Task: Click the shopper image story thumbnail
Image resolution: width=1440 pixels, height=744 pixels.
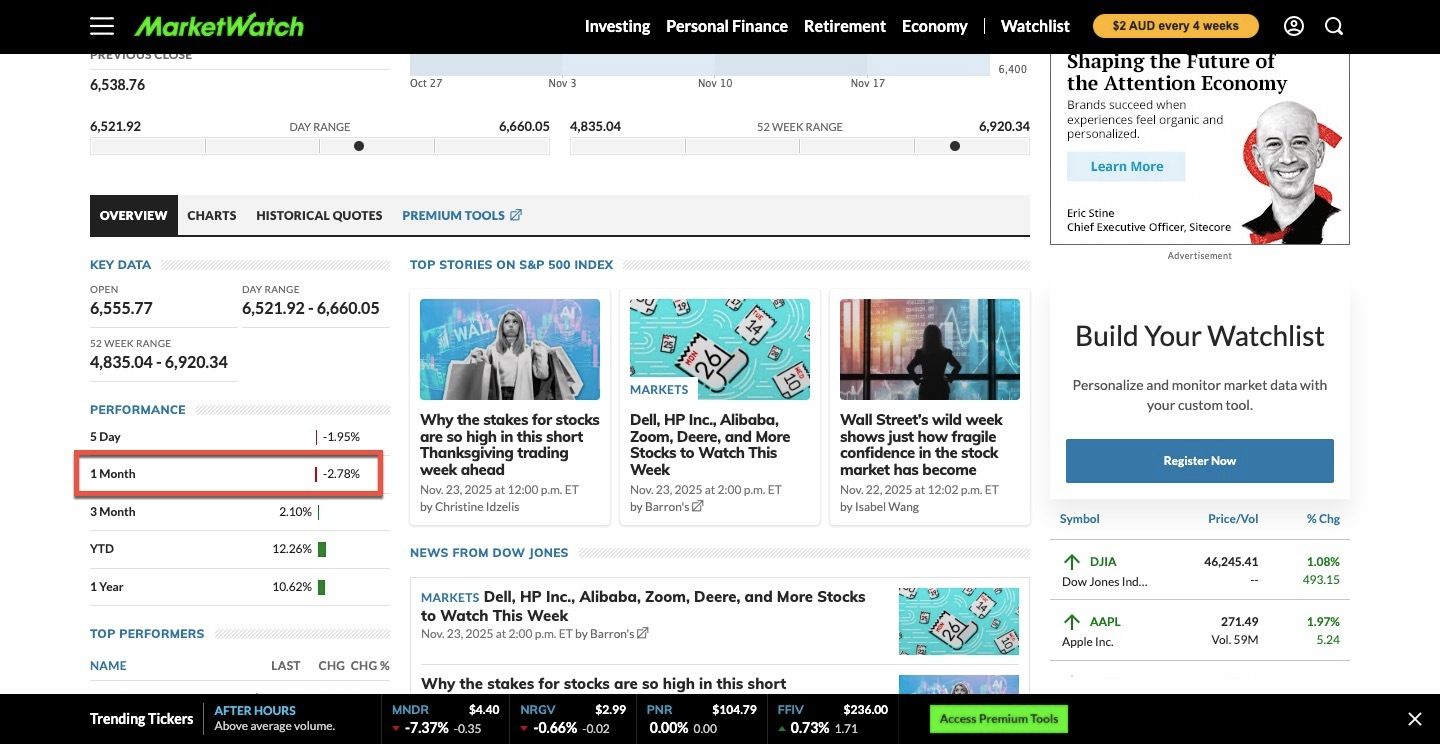Action: (x=510, y=350)
